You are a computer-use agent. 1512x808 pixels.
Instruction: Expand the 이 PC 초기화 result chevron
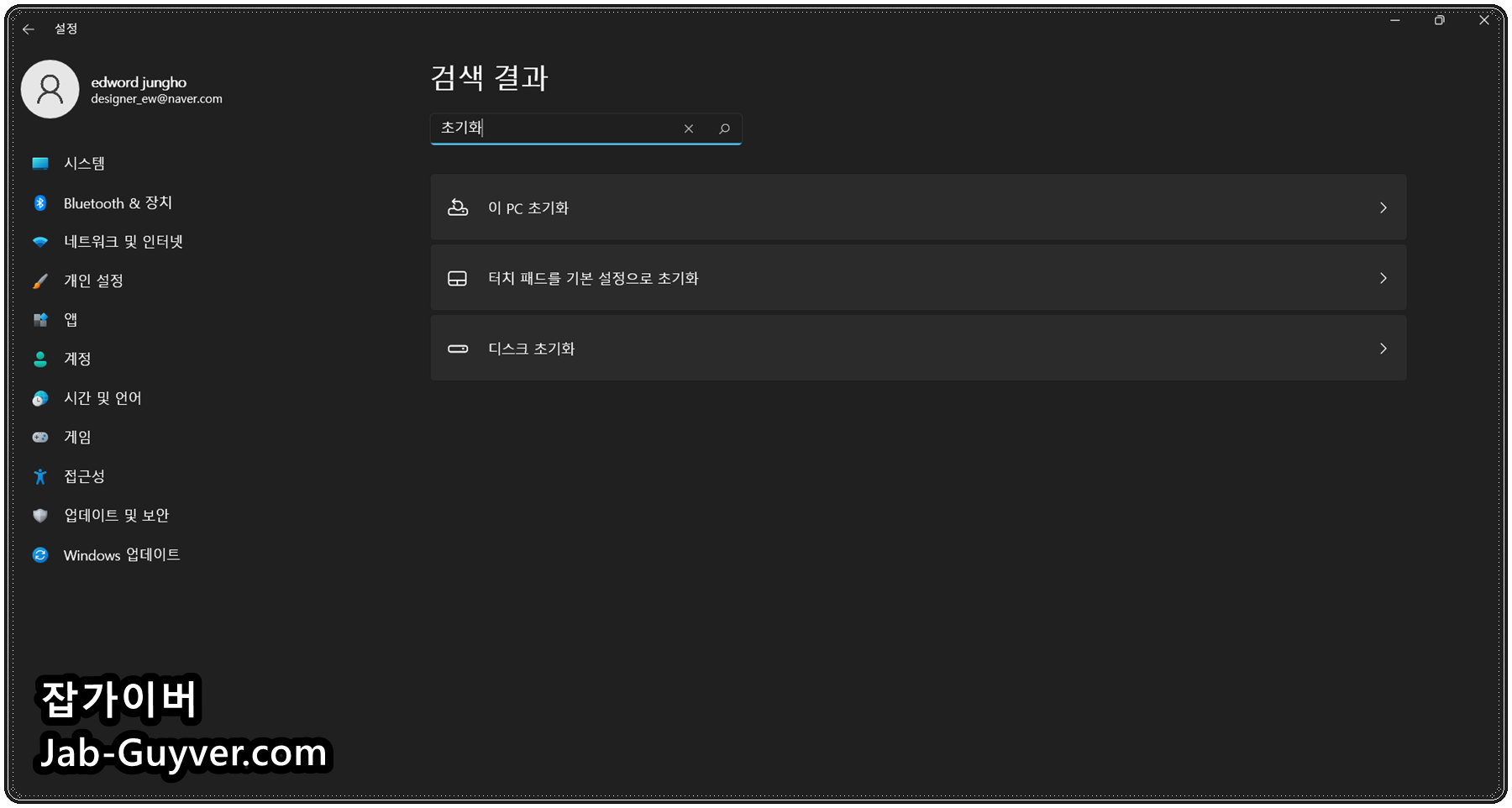coord(1383,207)
